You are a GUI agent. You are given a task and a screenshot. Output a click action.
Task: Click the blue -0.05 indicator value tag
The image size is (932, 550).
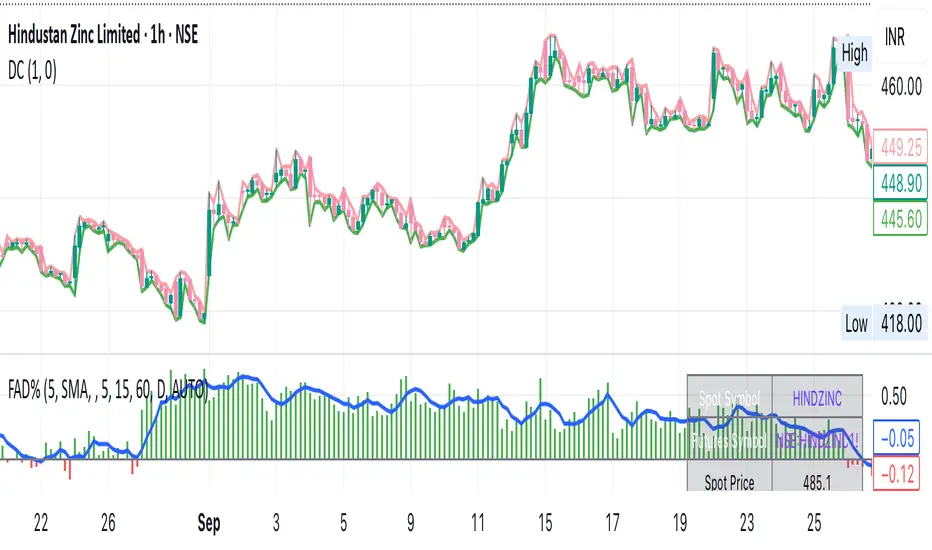tap(901, 437)
